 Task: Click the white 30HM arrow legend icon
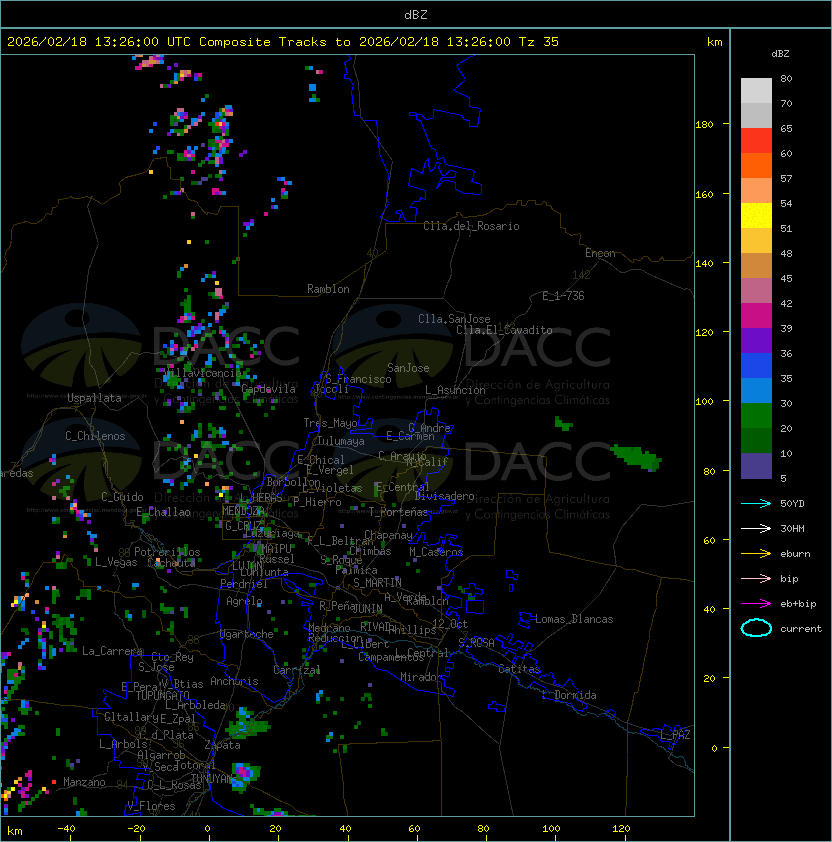point(756,528)
